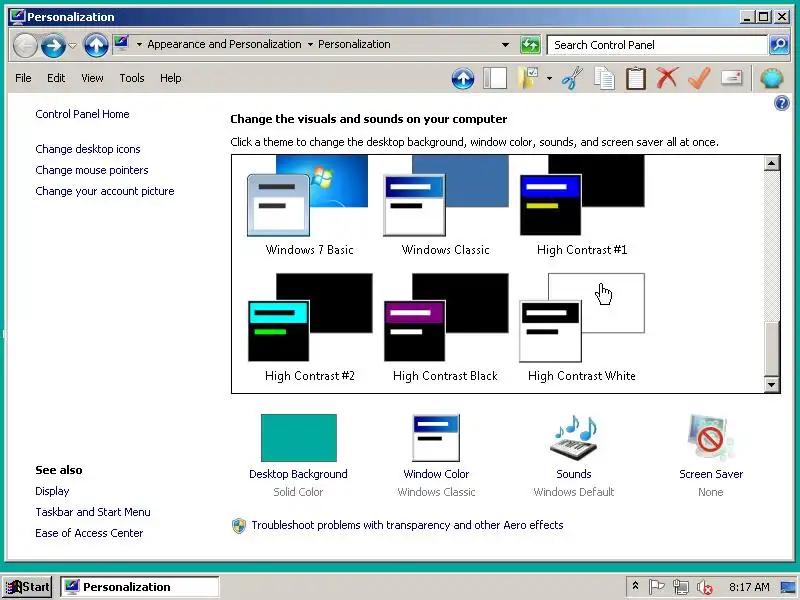Click the Screen Saver icon
The width and height of the screenshot is (800, 600).
(711, 438)
